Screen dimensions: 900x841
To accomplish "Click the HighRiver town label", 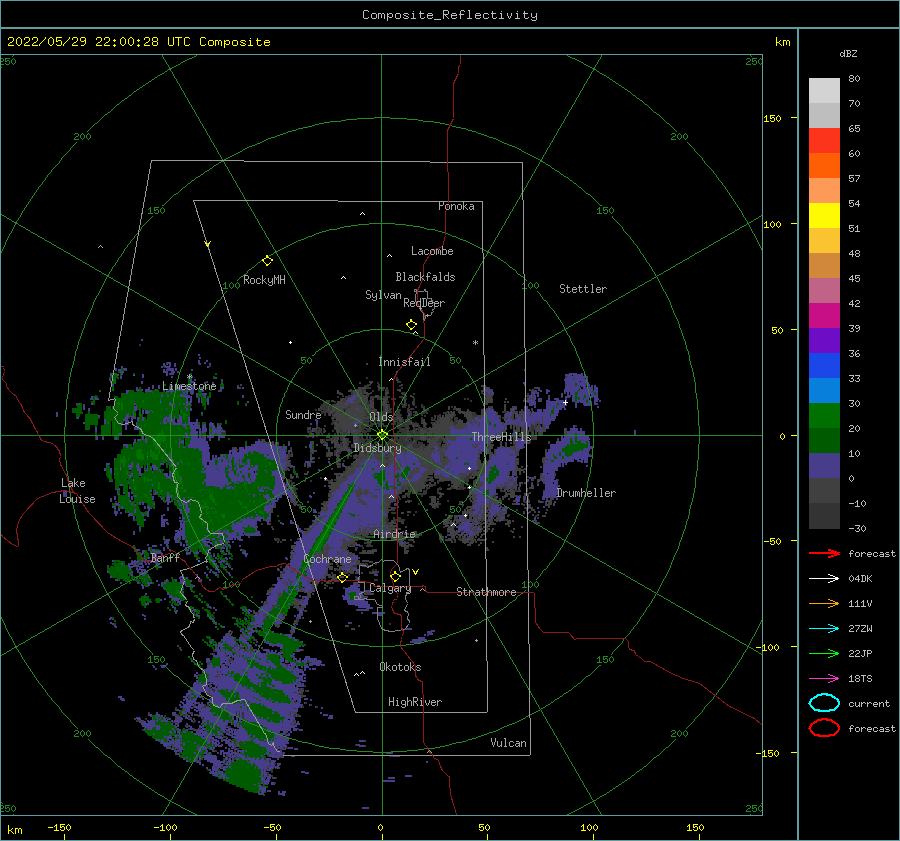I will 415,702.
